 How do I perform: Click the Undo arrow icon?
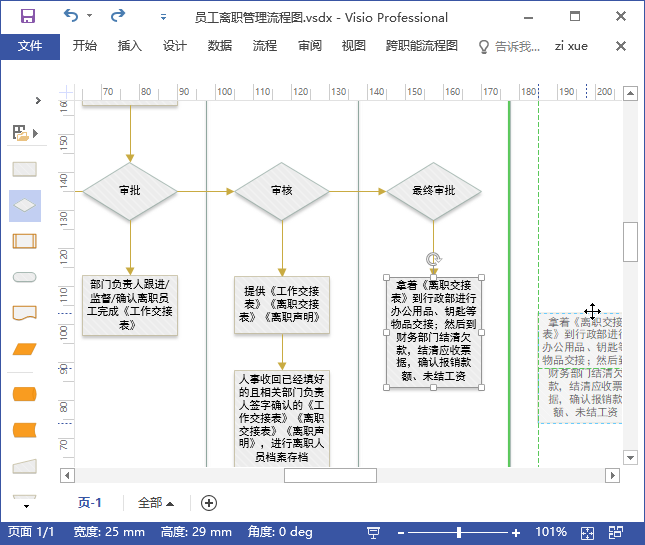point(71,16)
